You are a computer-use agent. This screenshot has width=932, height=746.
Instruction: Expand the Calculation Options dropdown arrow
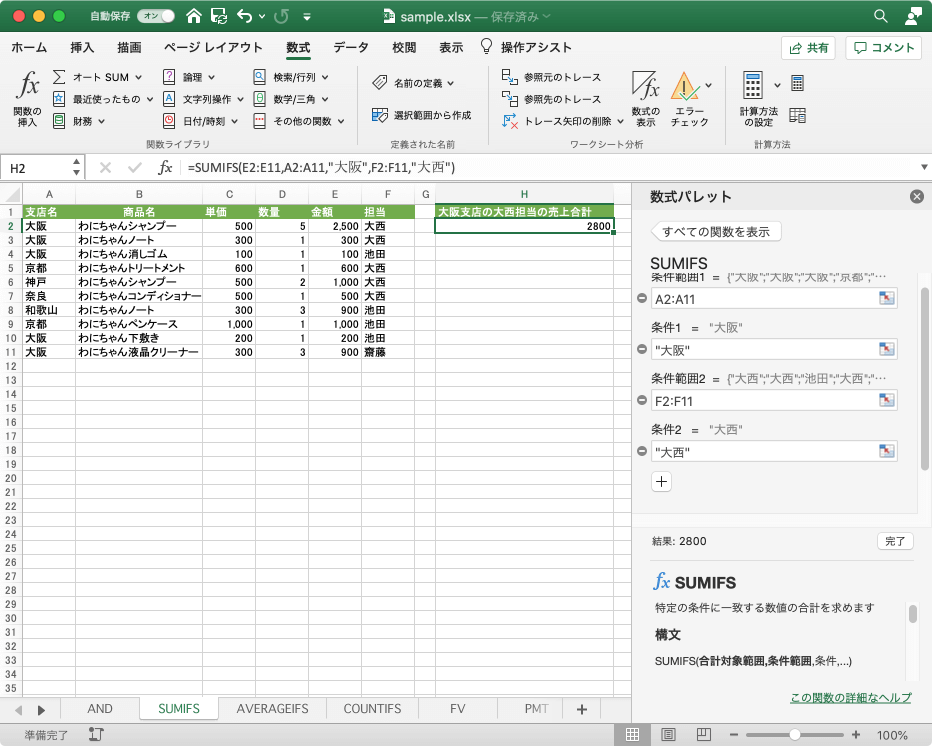click(x=777, y=85)
